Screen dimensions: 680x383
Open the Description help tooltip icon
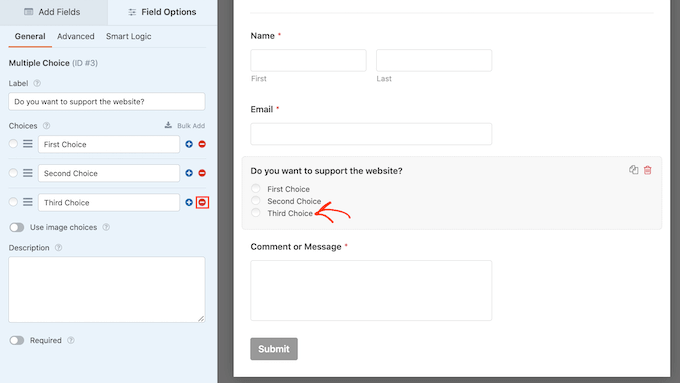tap(59, 248)
